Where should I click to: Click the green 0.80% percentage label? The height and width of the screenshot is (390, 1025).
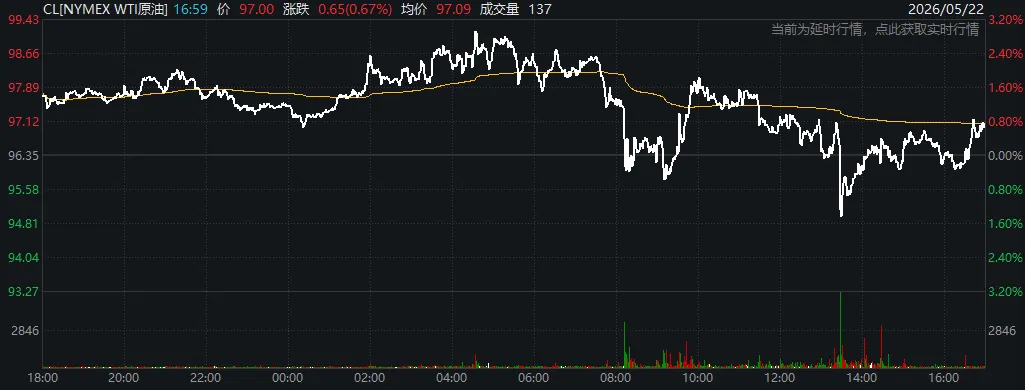point(1006,190)
